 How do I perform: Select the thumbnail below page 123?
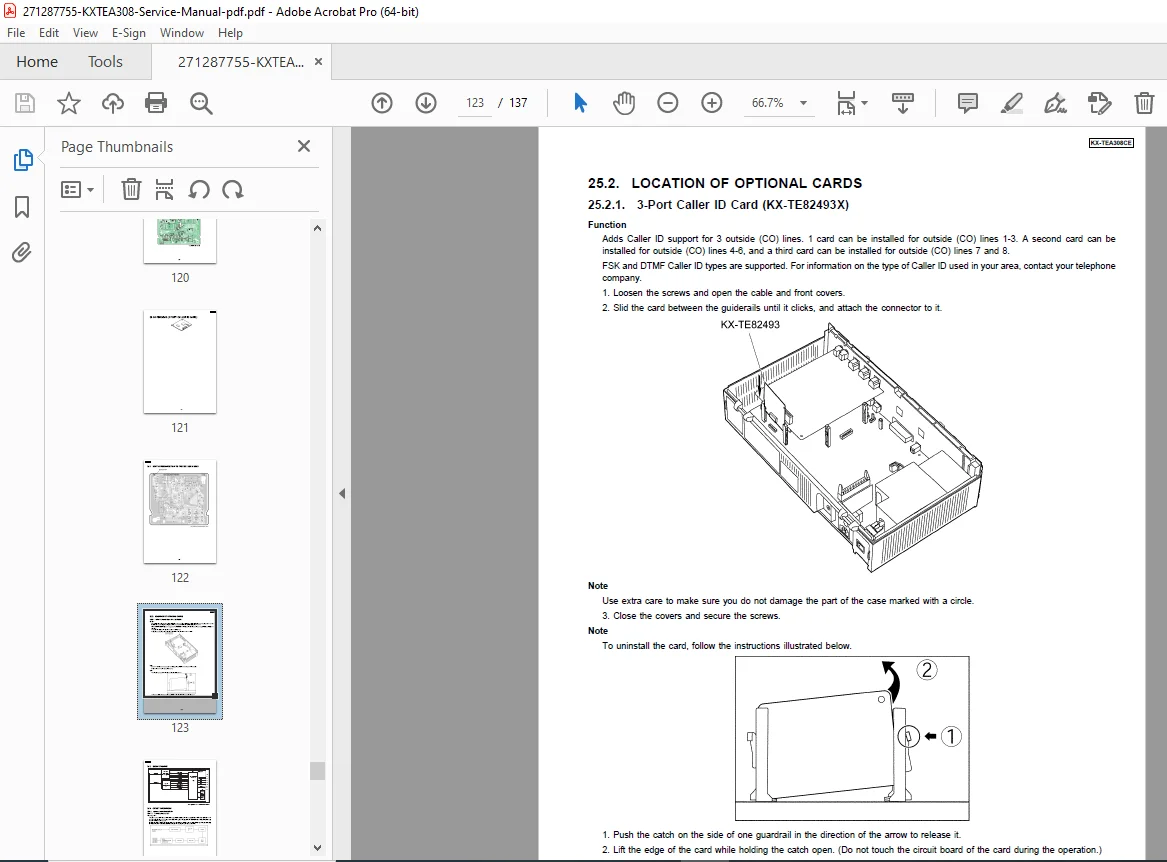point(179,808)
